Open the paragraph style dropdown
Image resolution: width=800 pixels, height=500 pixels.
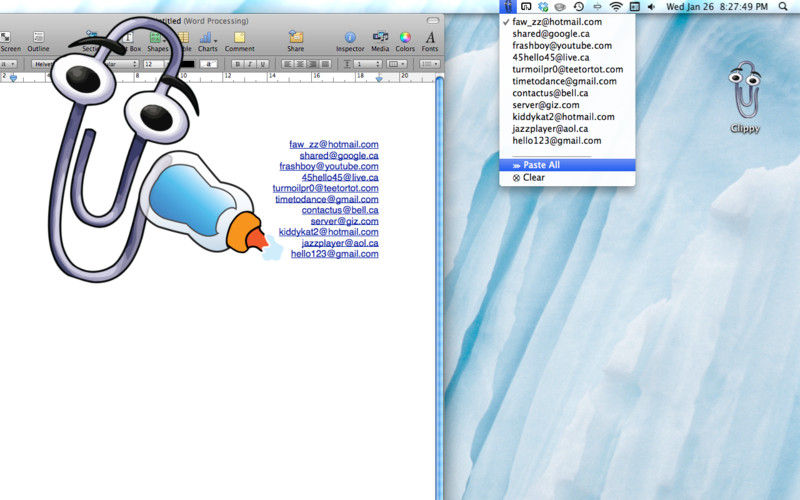[9, 64]
